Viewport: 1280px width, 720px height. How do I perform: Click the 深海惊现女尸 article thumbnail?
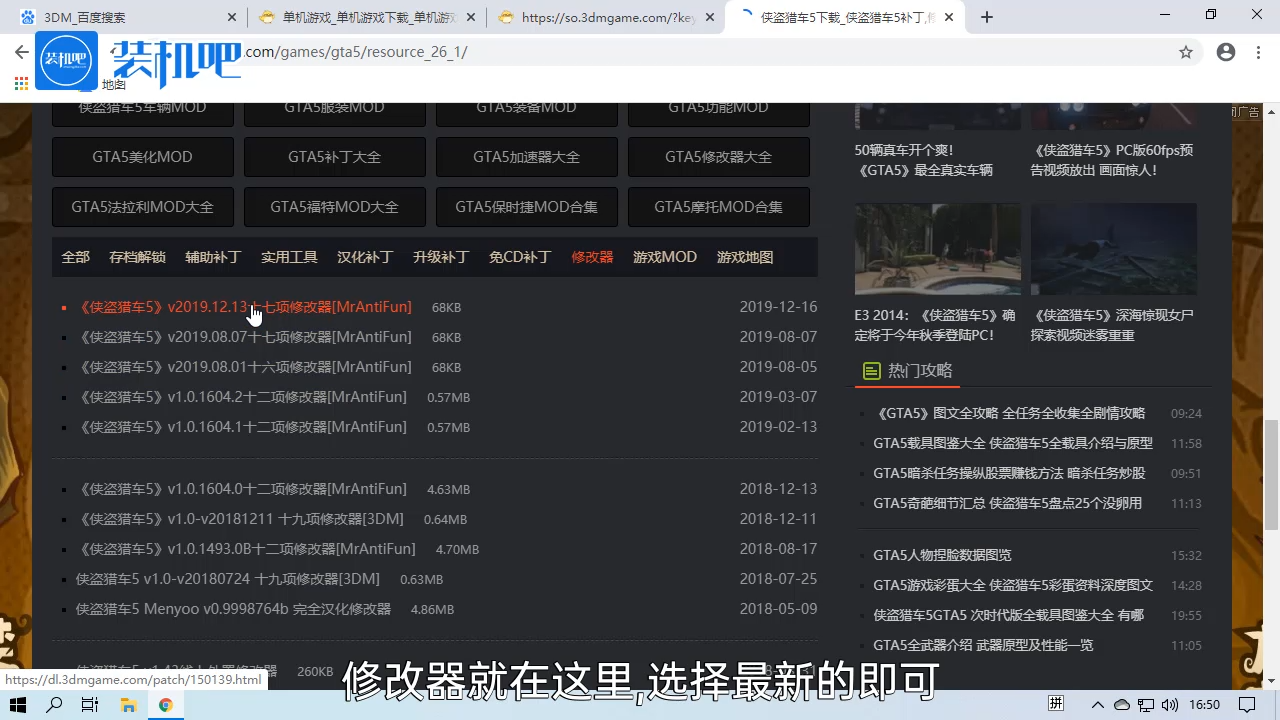[1113, 248]
